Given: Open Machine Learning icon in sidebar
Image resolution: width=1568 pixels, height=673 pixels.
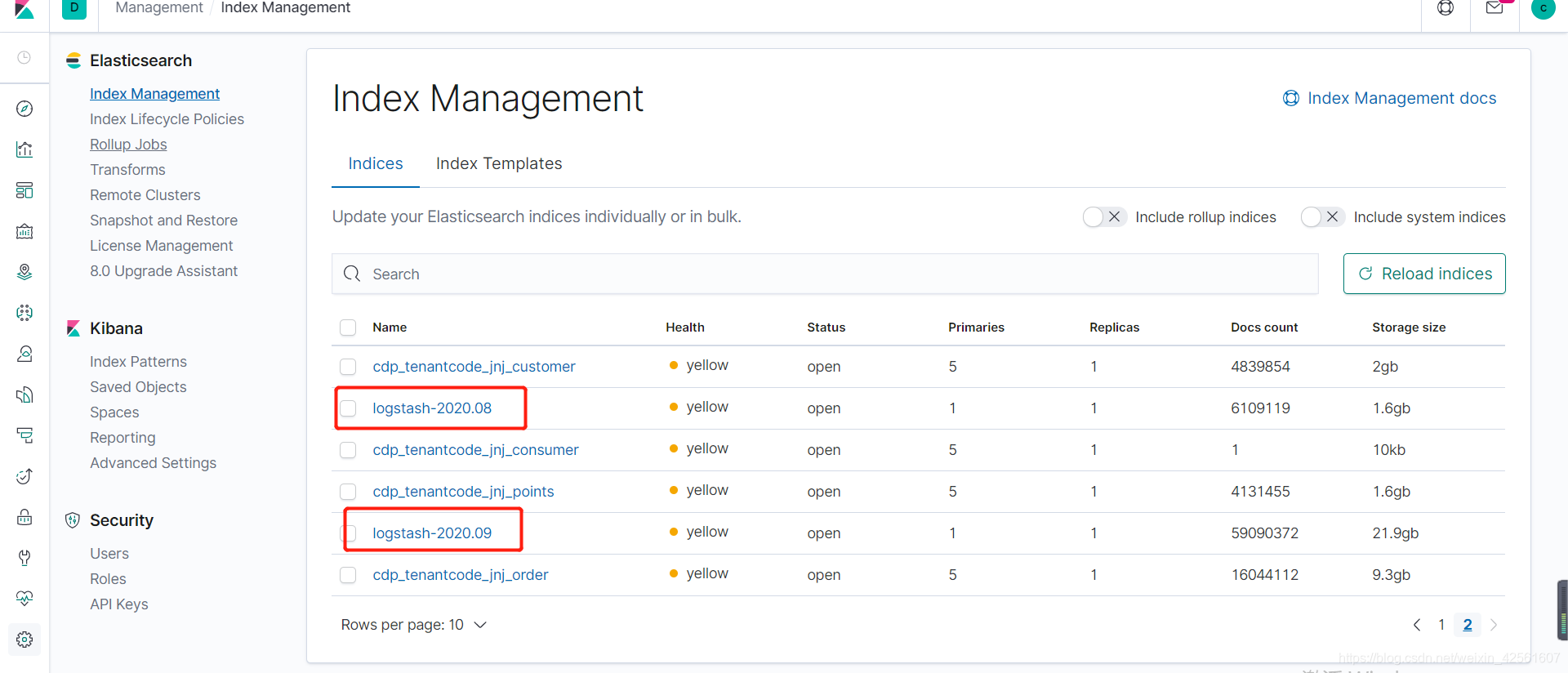Looking at the screenshot, I should click(x=24, y=313).
